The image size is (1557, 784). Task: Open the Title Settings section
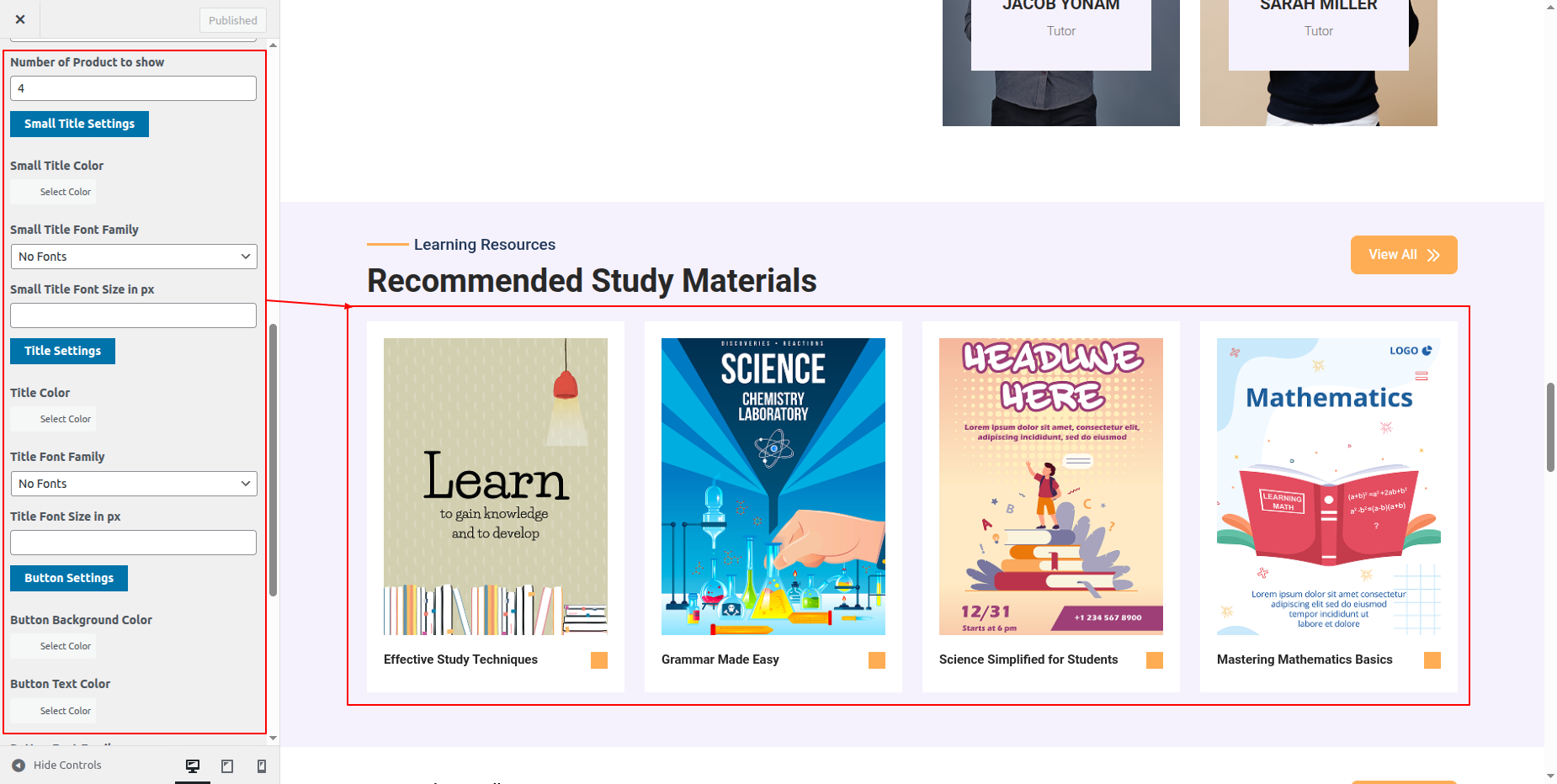click(62, 351)
